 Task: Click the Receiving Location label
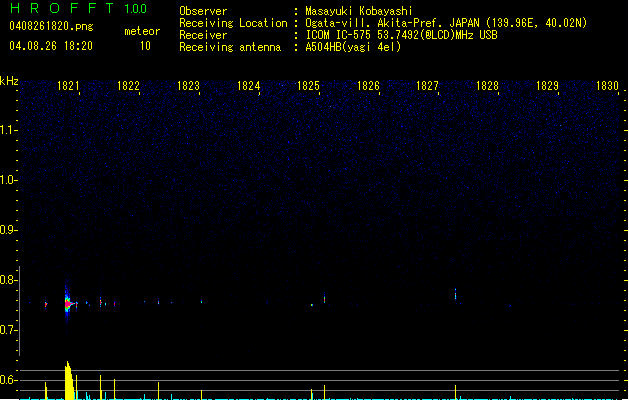pos(233,23)
